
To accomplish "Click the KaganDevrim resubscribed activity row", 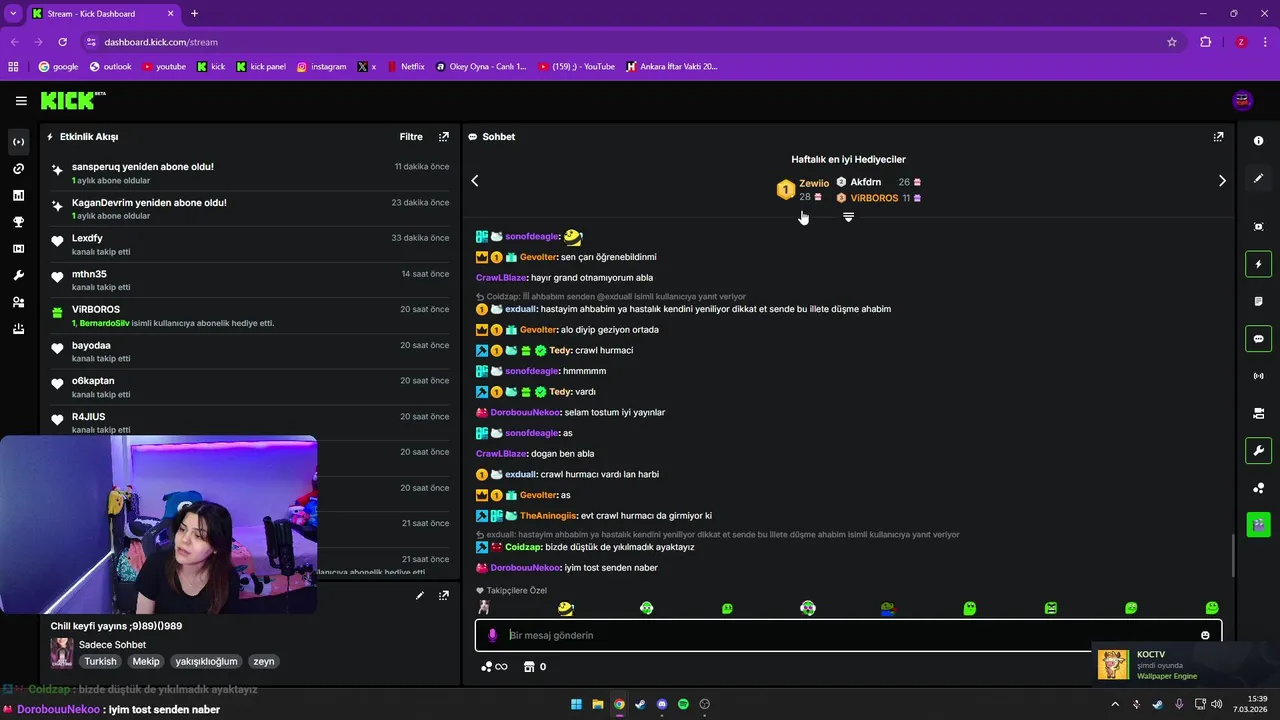I will click(250, 209).
